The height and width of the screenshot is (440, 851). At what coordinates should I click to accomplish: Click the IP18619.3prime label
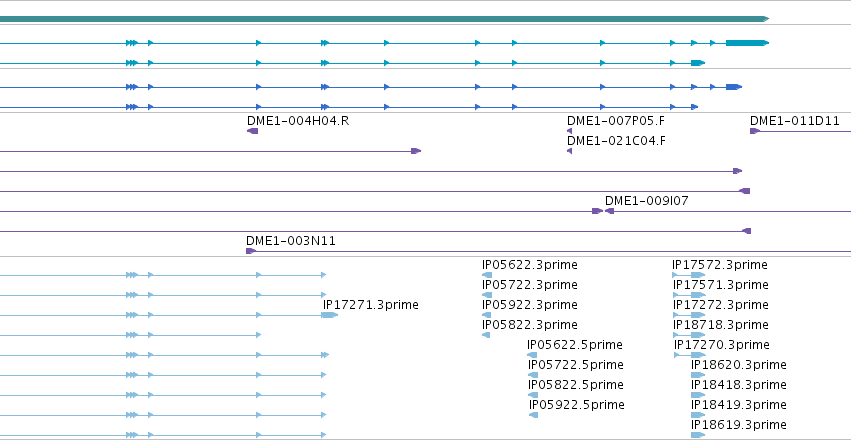(x=739, y=424)
